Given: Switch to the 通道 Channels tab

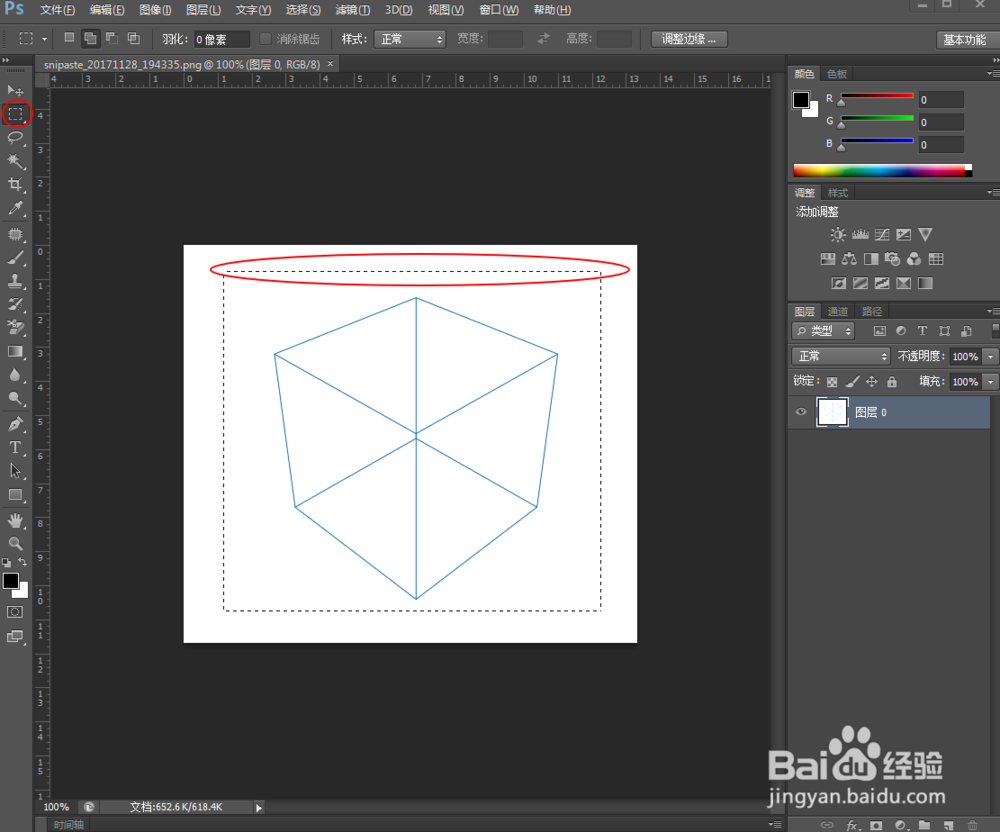Looking at the screenshot, I should (837, 311).
